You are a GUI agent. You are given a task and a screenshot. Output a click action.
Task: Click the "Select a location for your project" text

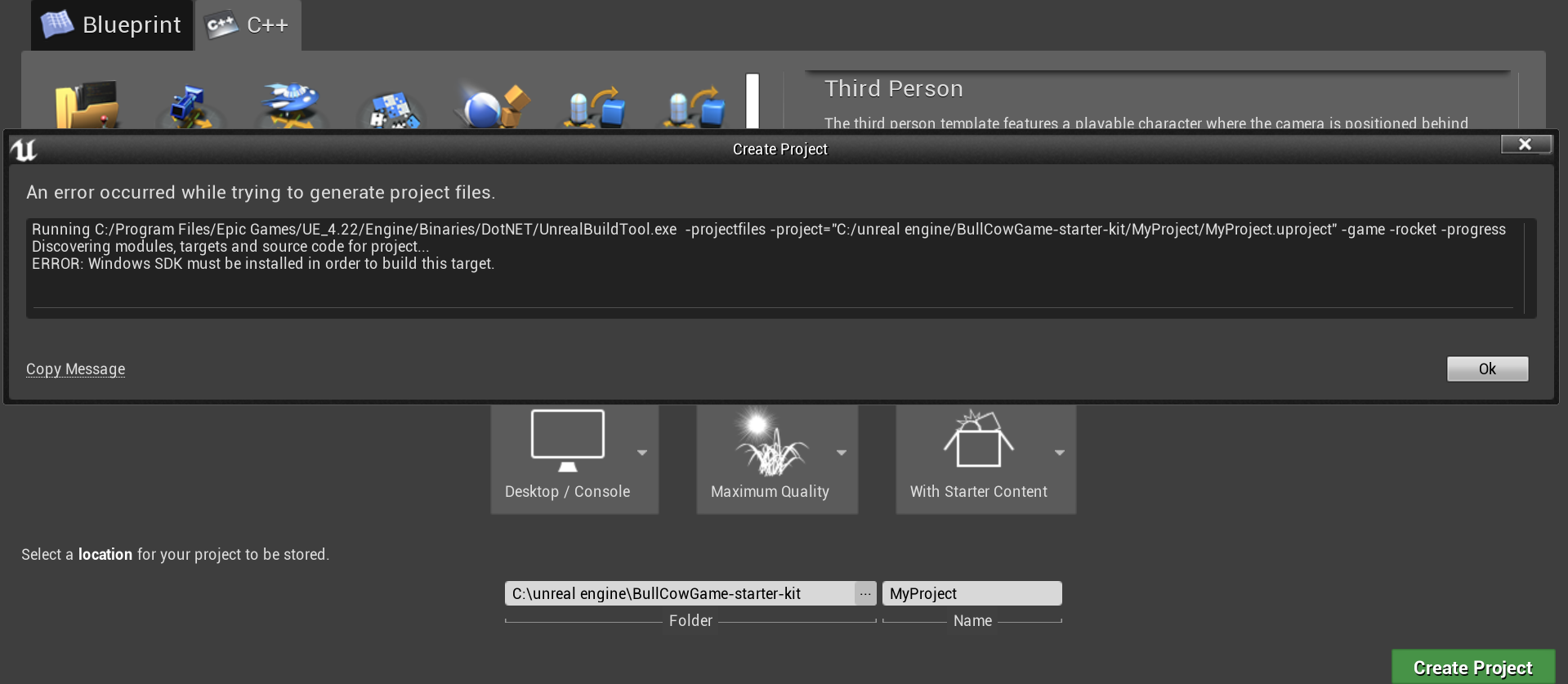click(175, 554)
